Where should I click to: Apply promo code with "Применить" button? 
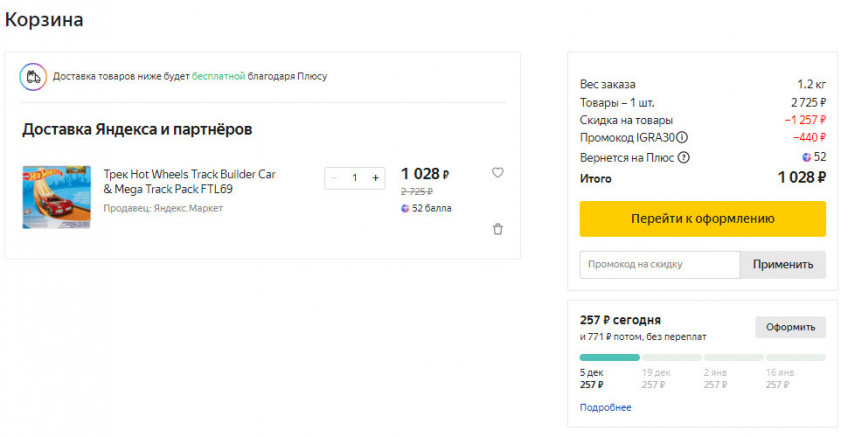(x=783, y=265)
